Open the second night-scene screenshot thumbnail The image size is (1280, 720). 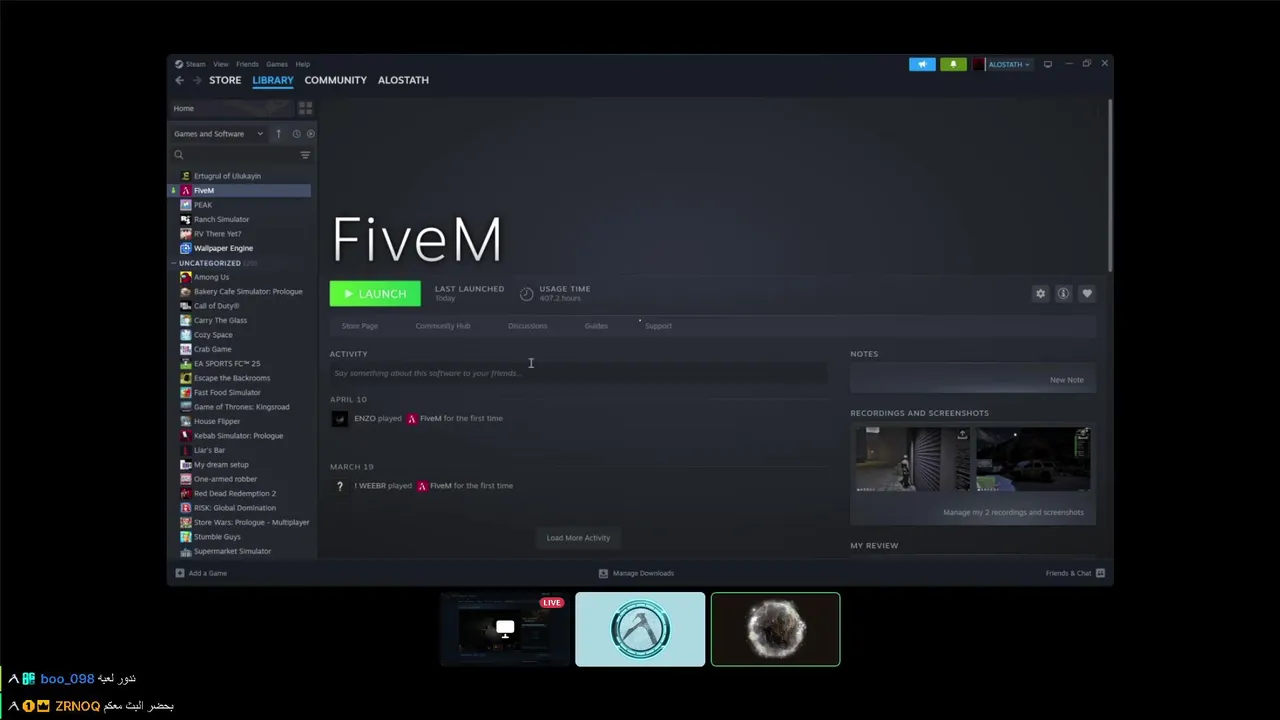[x=1033, y=459]
